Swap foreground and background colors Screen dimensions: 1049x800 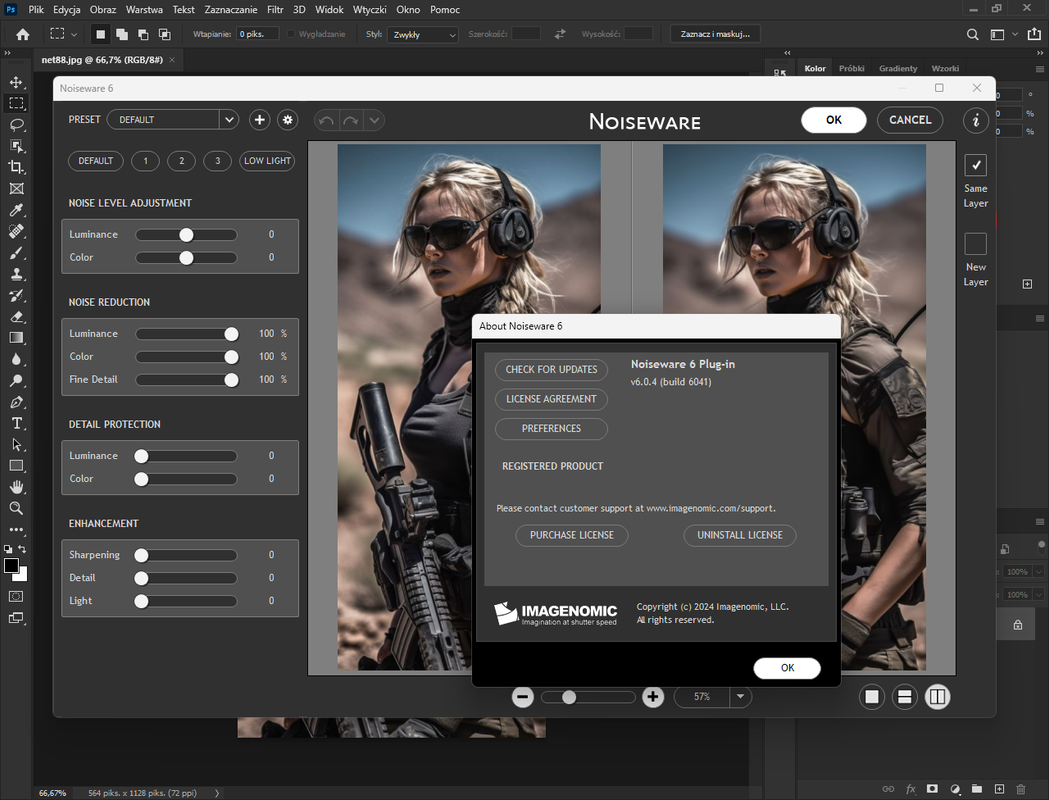(22, 548)
